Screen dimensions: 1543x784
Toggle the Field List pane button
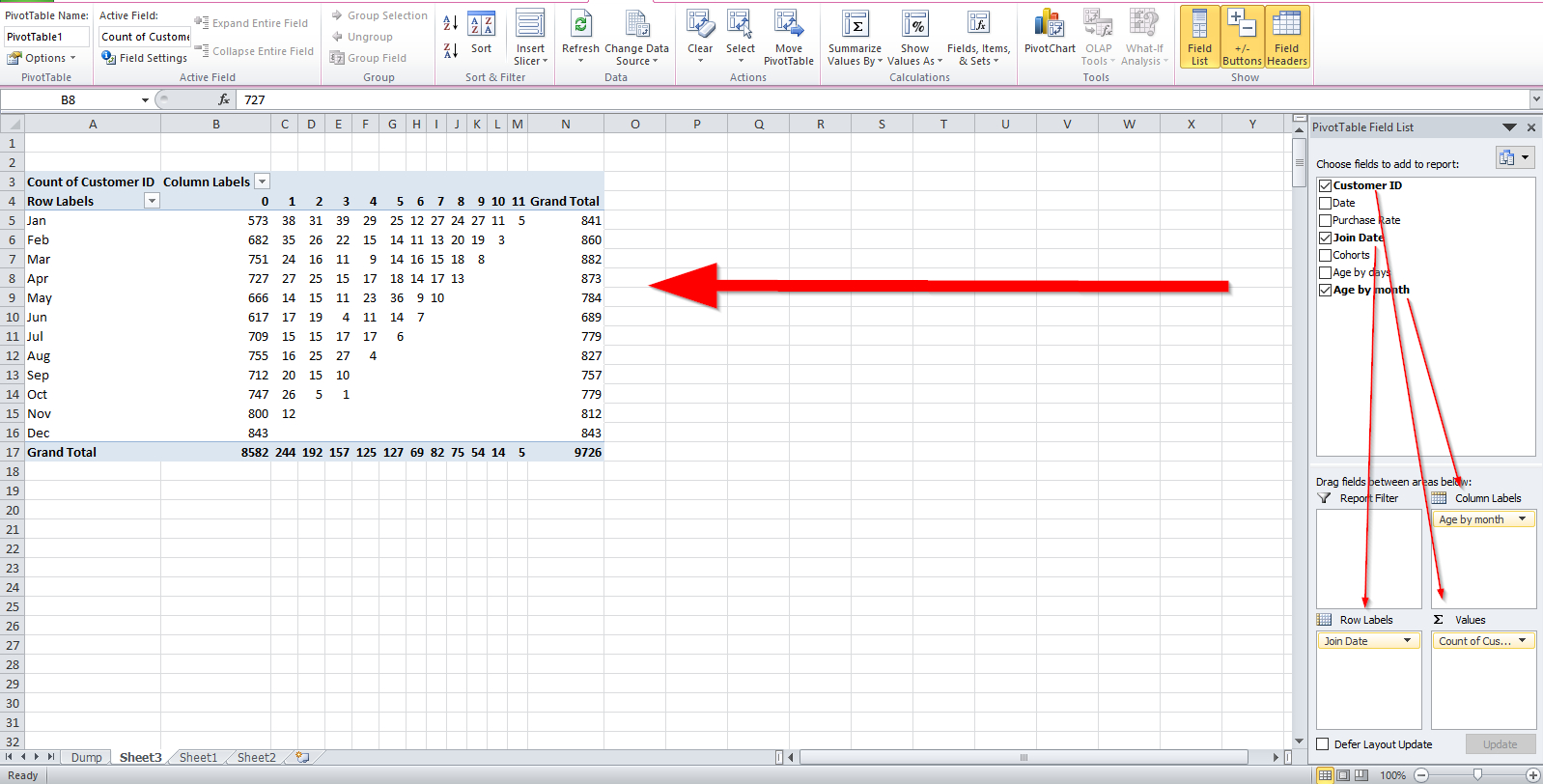1199,38
